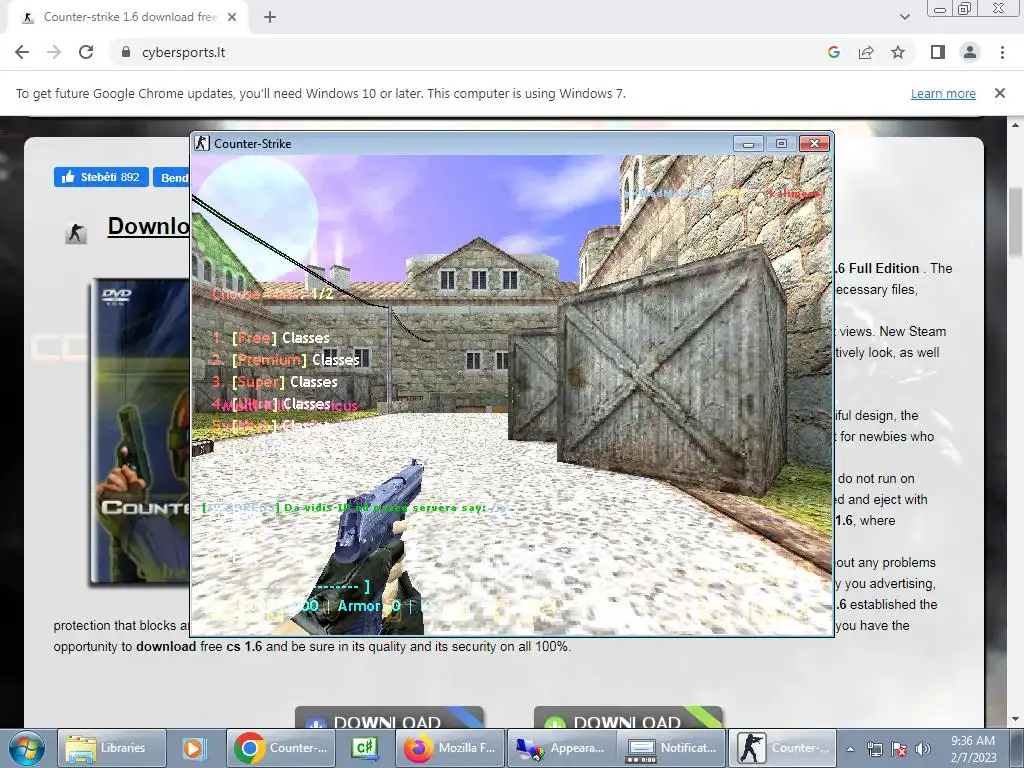The height and width of the screenshot is (768, 1024).
Task: Switch to Mozilla Firefox taskbar button
Action: click(x=451, y=748)
